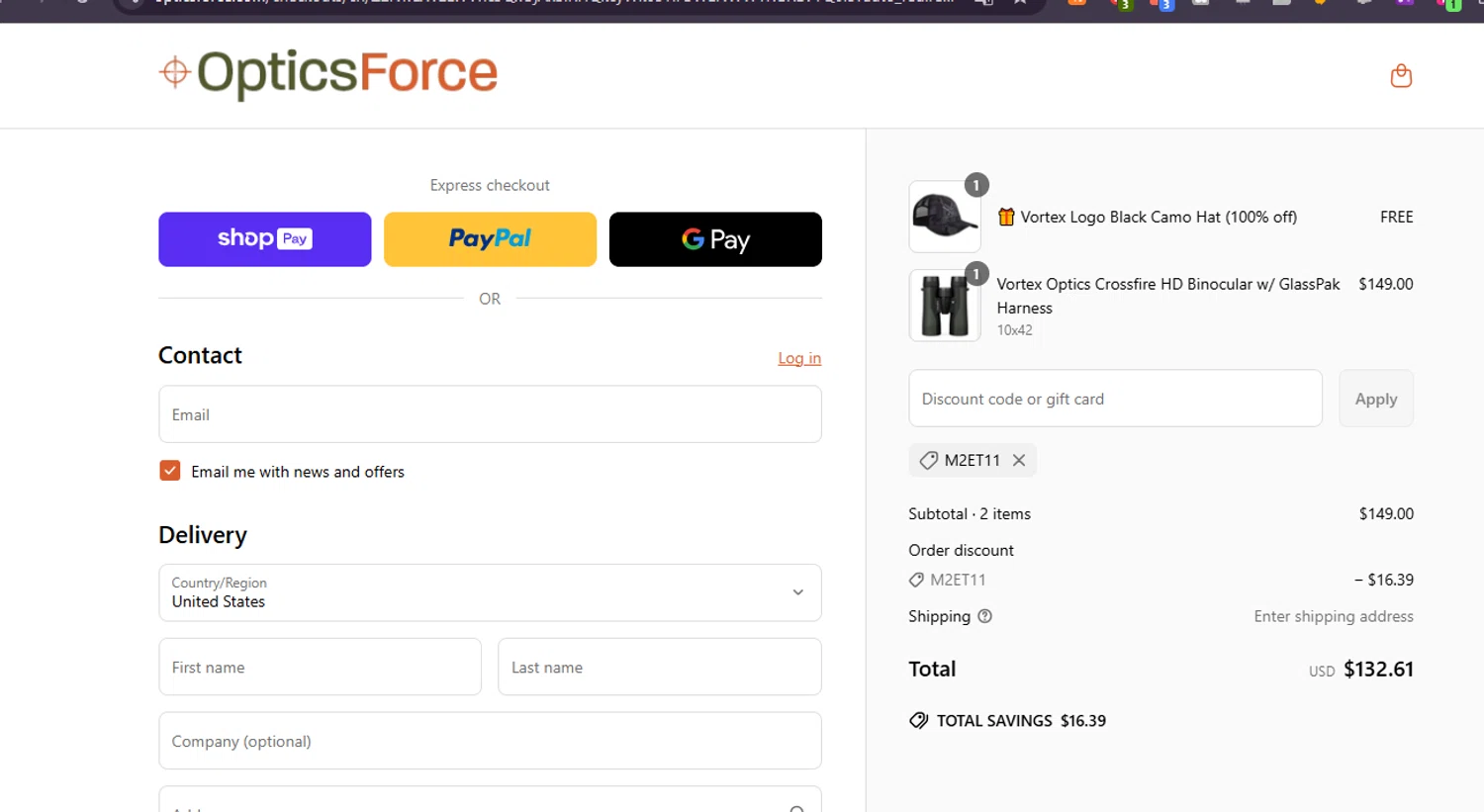The width and height of the screenshot is (1484, 812).
Task: Click the Apply discount button
Action: [1376, 399]
